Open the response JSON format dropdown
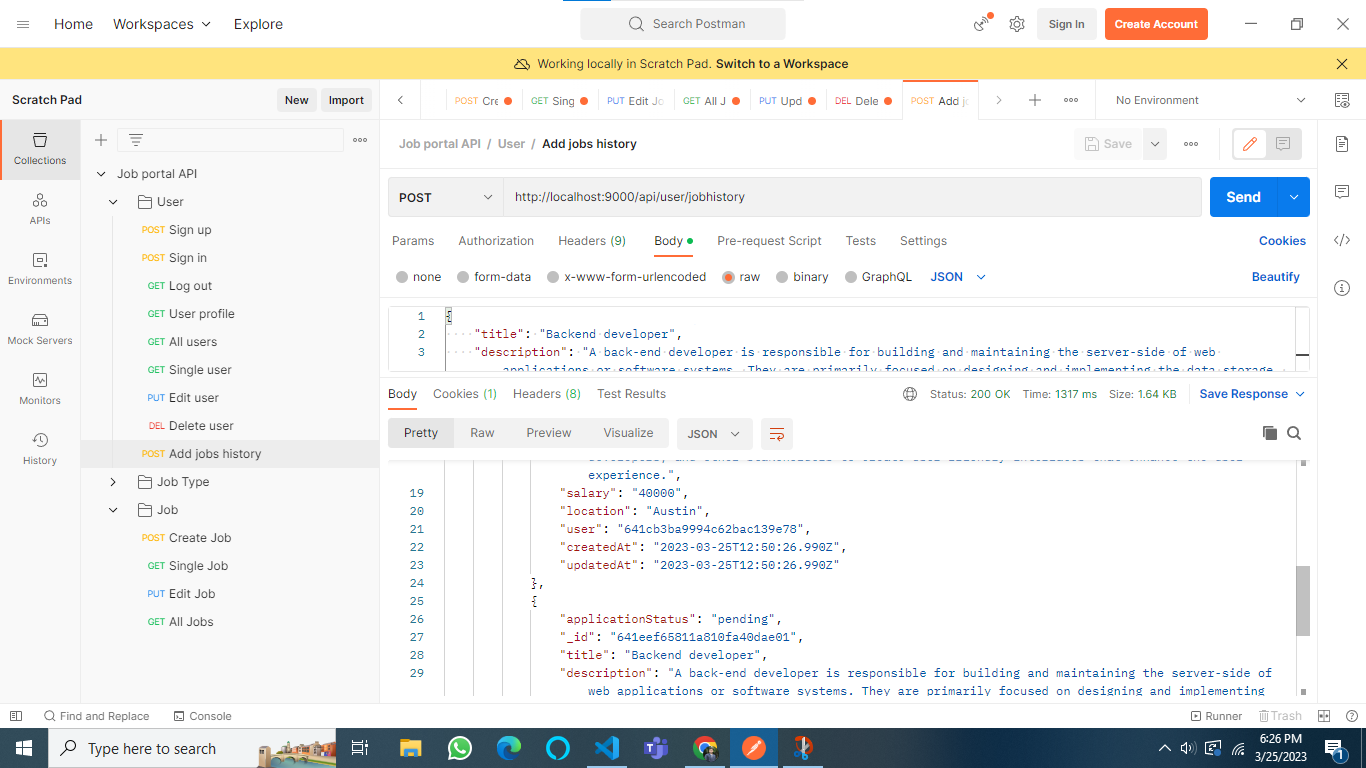This screenshot has height=768, width=1366. (x=714, y=433)
